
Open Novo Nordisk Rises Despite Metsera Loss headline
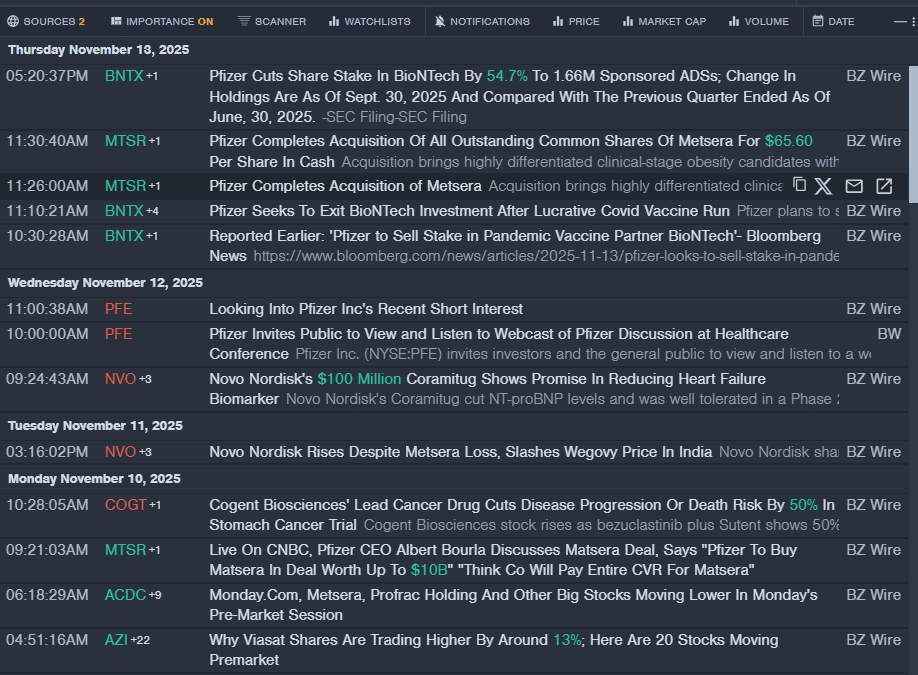(x=460, y=452)
